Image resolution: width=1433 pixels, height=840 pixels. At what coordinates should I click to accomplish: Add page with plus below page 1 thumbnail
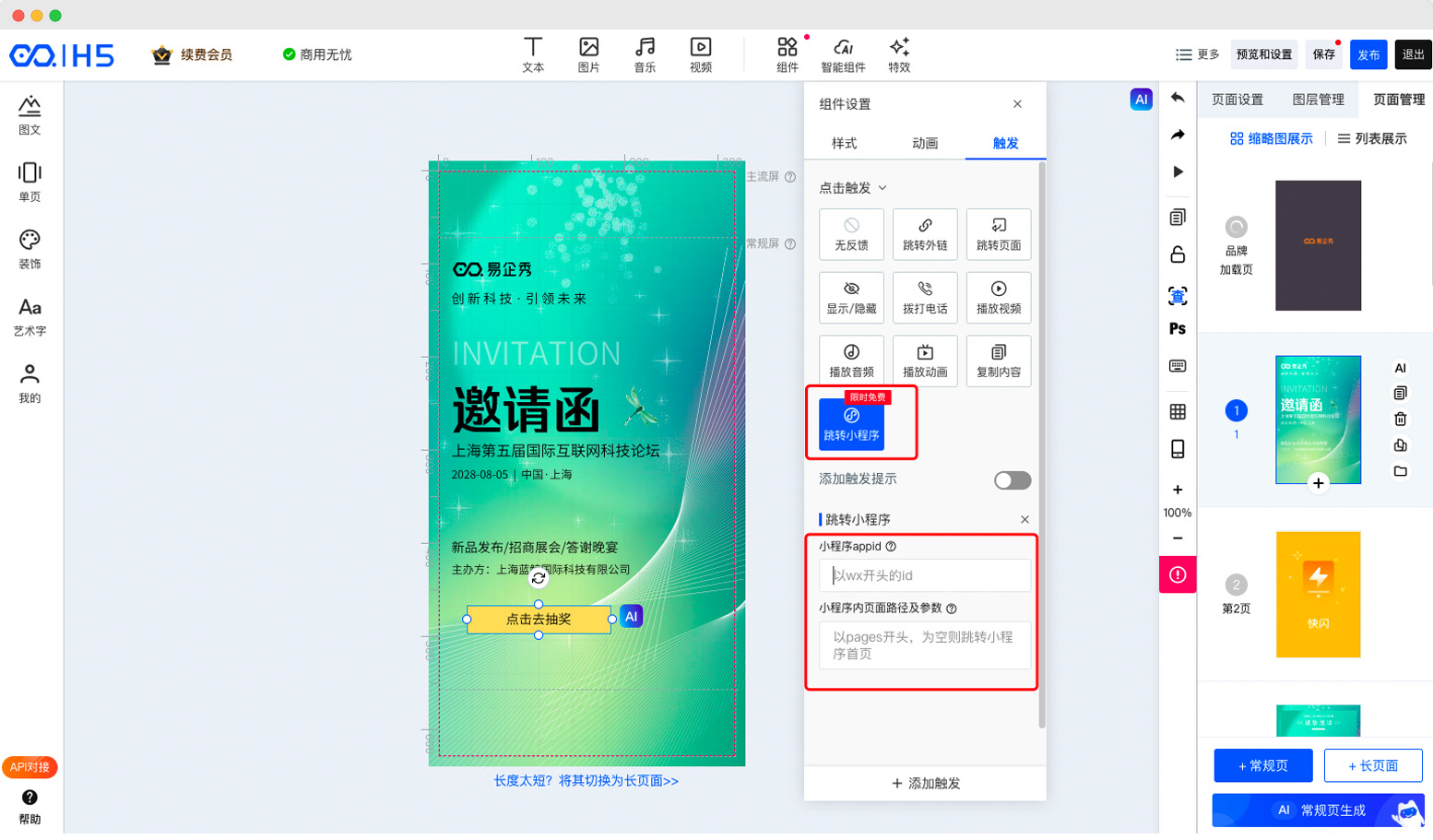pos(1318,483)
